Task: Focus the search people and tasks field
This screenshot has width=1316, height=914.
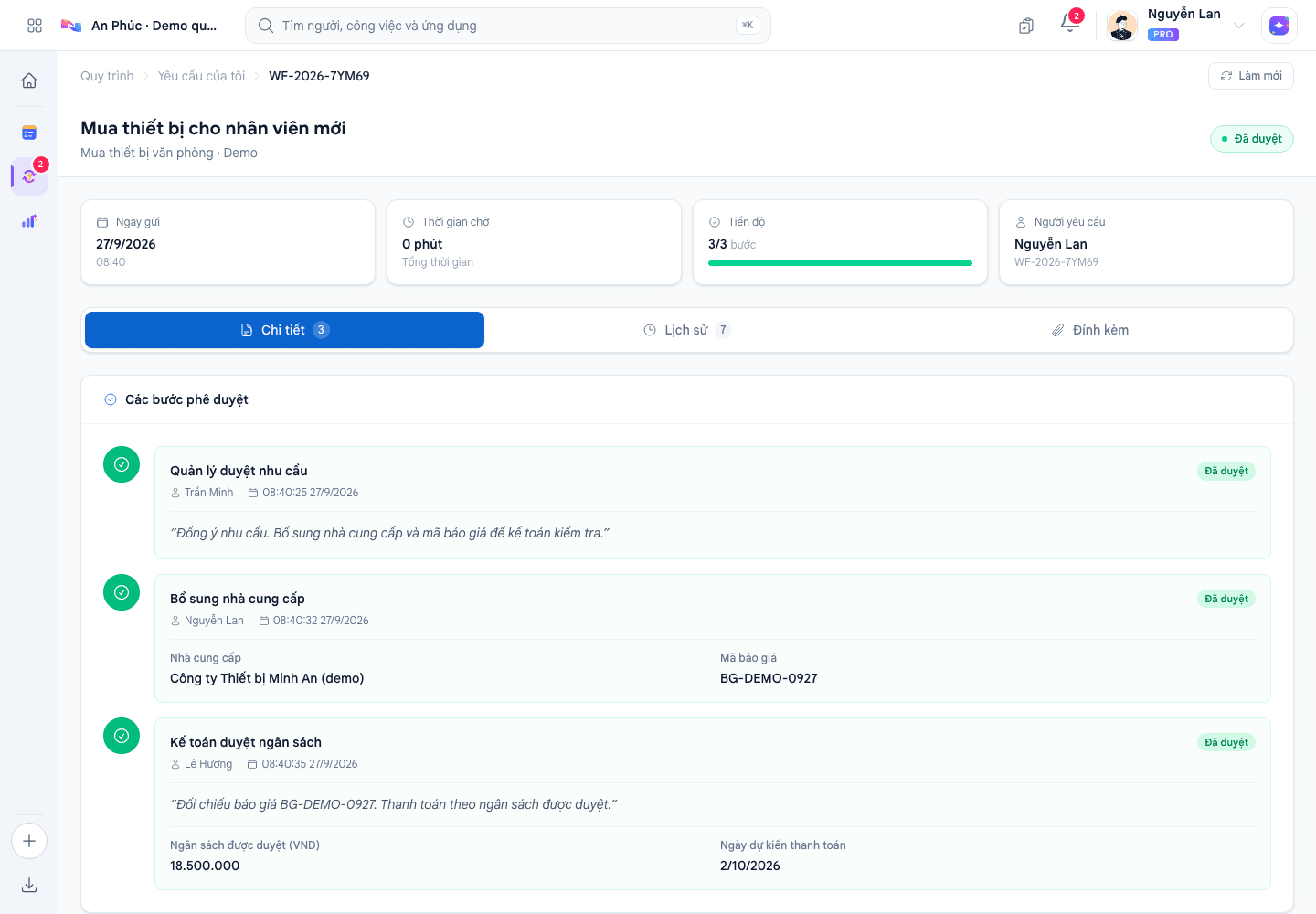Action: click(508, 26)
